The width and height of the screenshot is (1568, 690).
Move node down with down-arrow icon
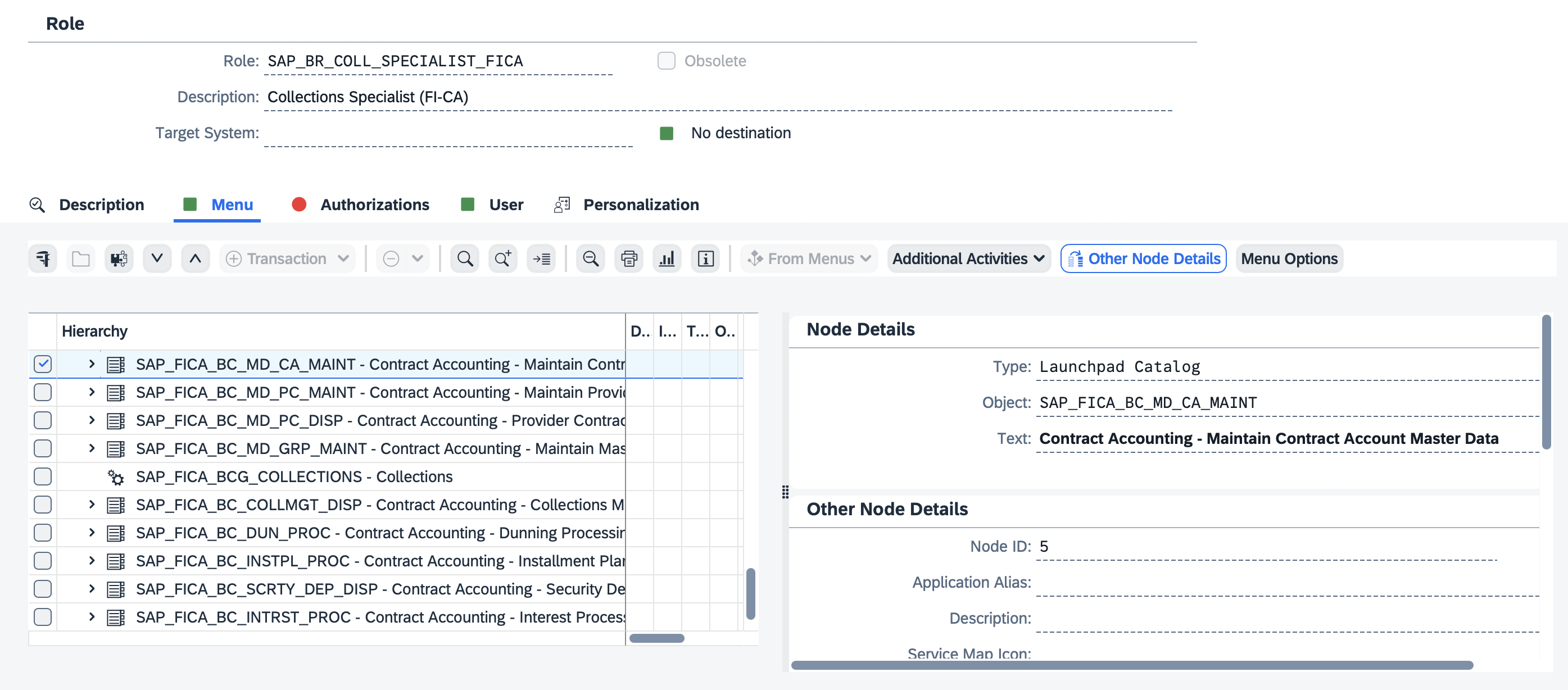click(157, 258)
